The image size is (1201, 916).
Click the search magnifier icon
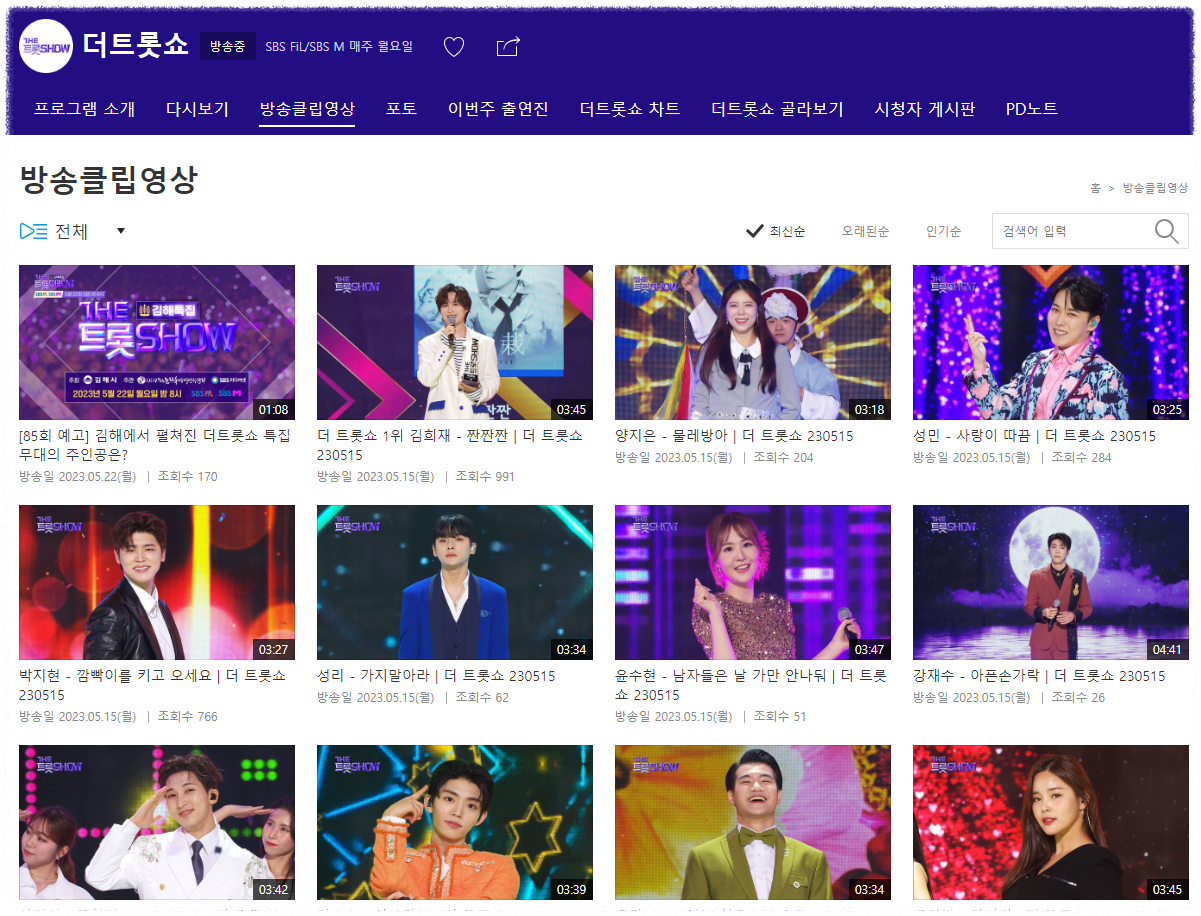pos(1166,231)
